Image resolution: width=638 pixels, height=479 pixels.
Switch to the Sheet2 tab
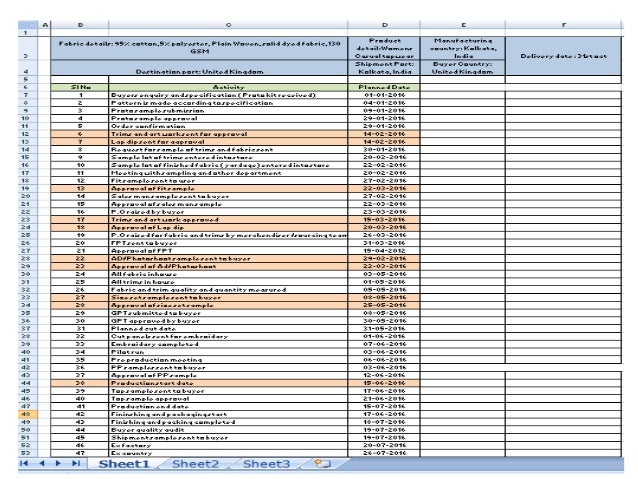[195, 464]
